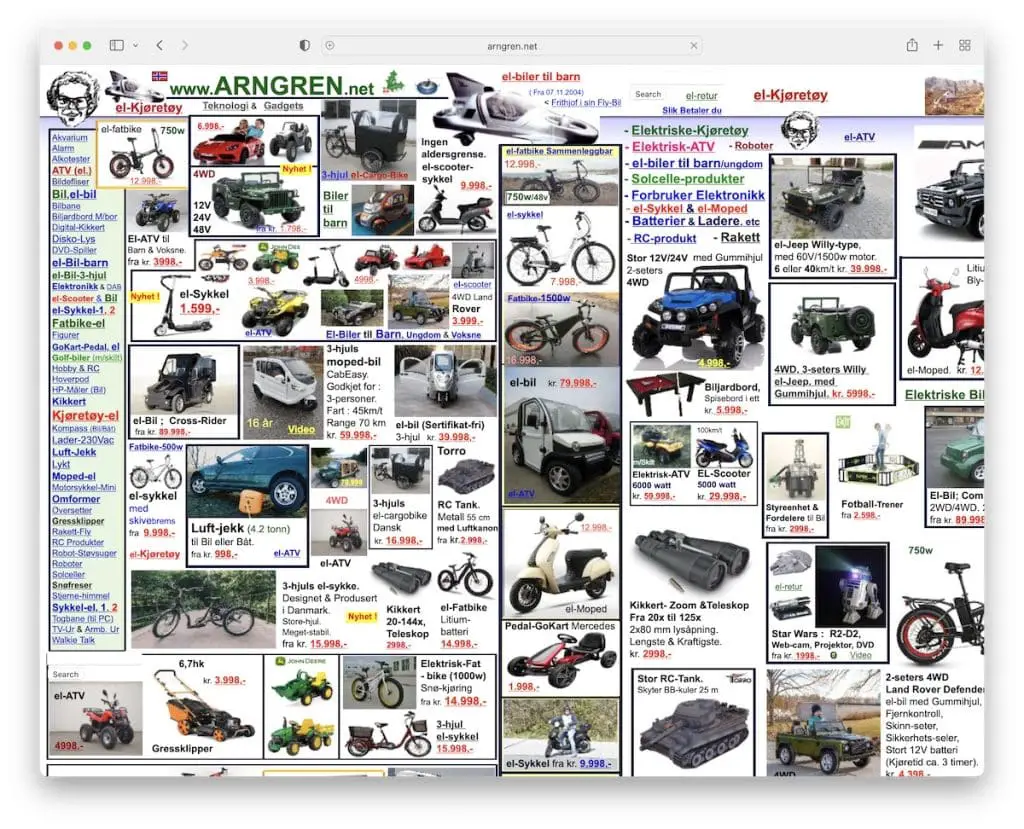
Task: Click the arngren.net address field
Action: coord(512,46)
